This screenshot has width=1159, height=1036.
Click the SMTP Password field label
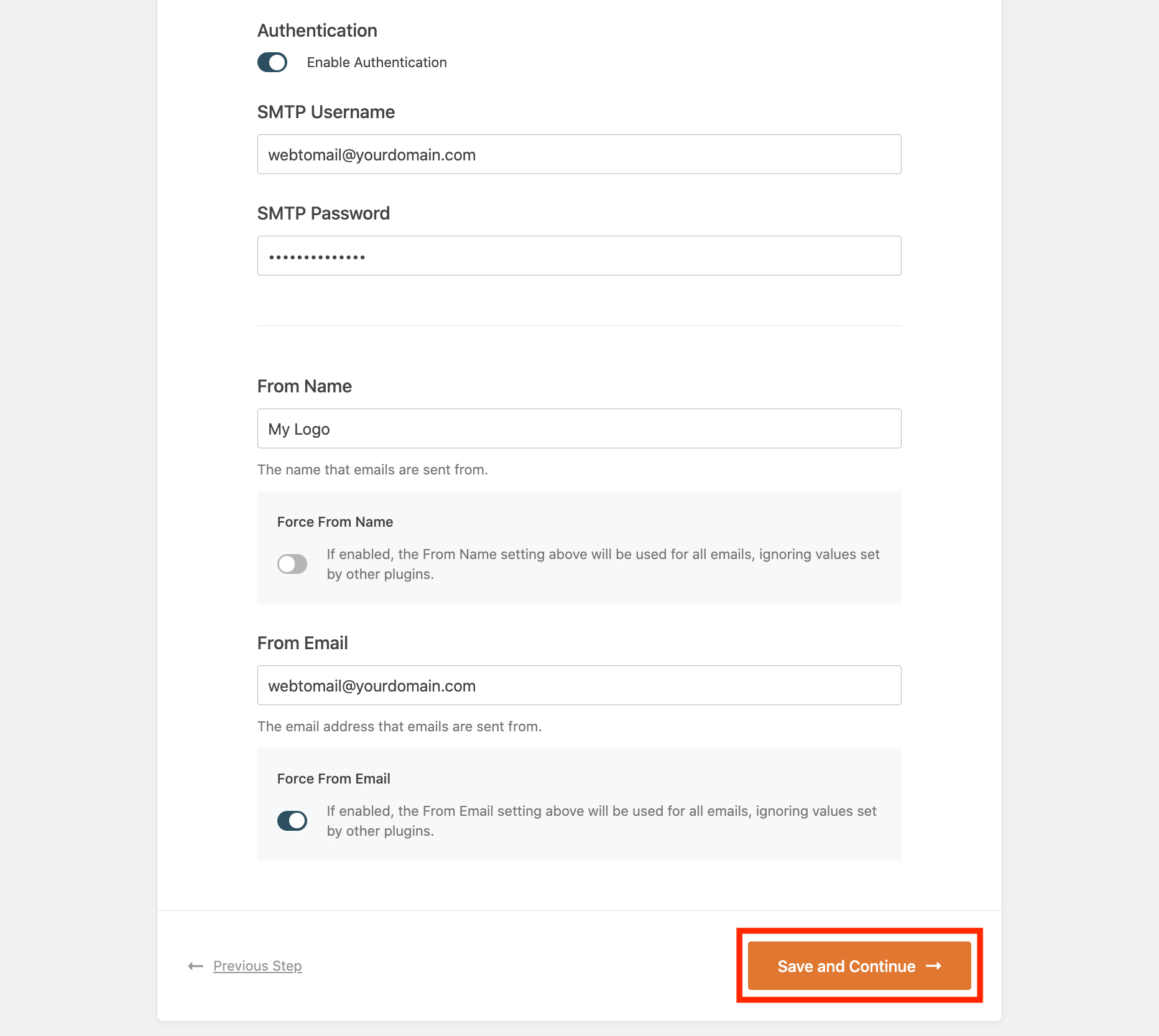tap(323, 213)
